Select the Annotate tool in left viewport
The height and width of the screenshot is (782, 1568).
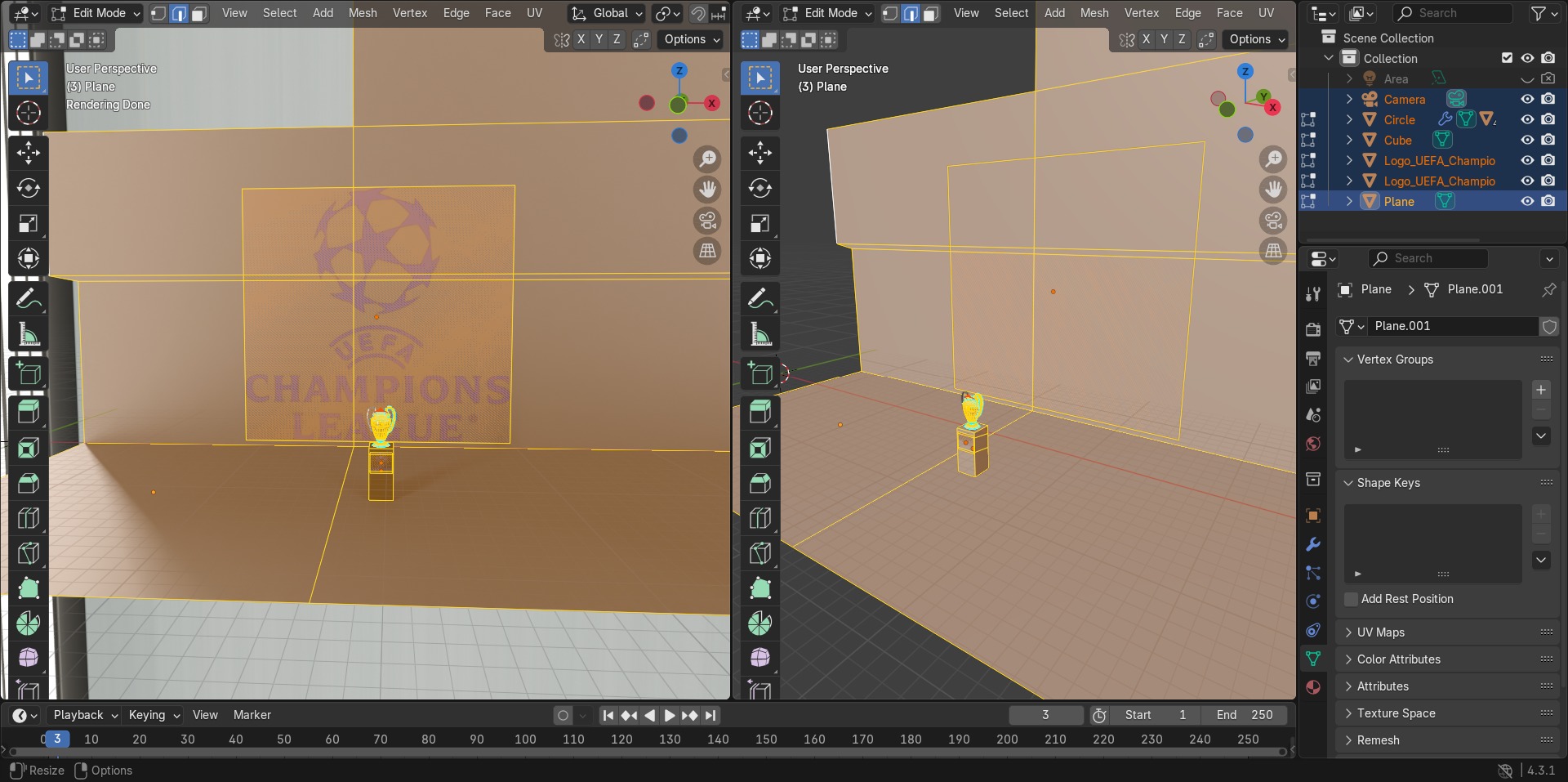click(29, 299)
